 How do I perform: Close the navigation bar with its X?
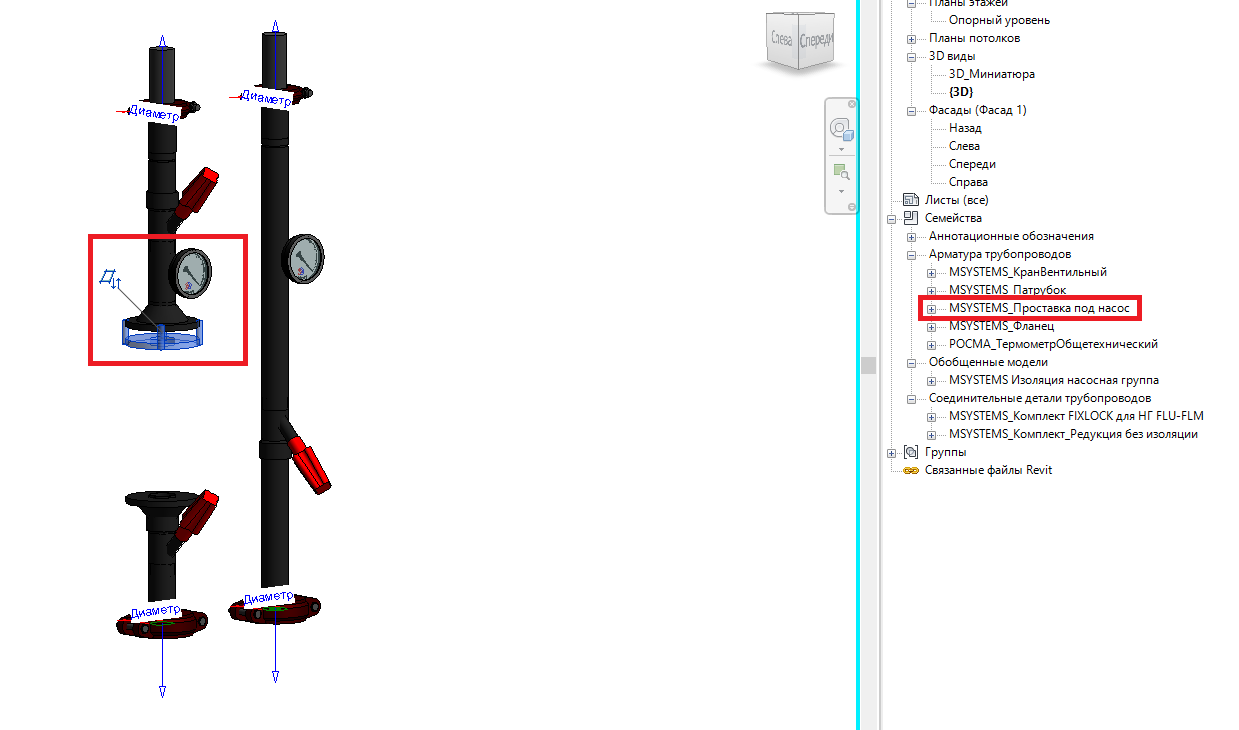point(852,104)
